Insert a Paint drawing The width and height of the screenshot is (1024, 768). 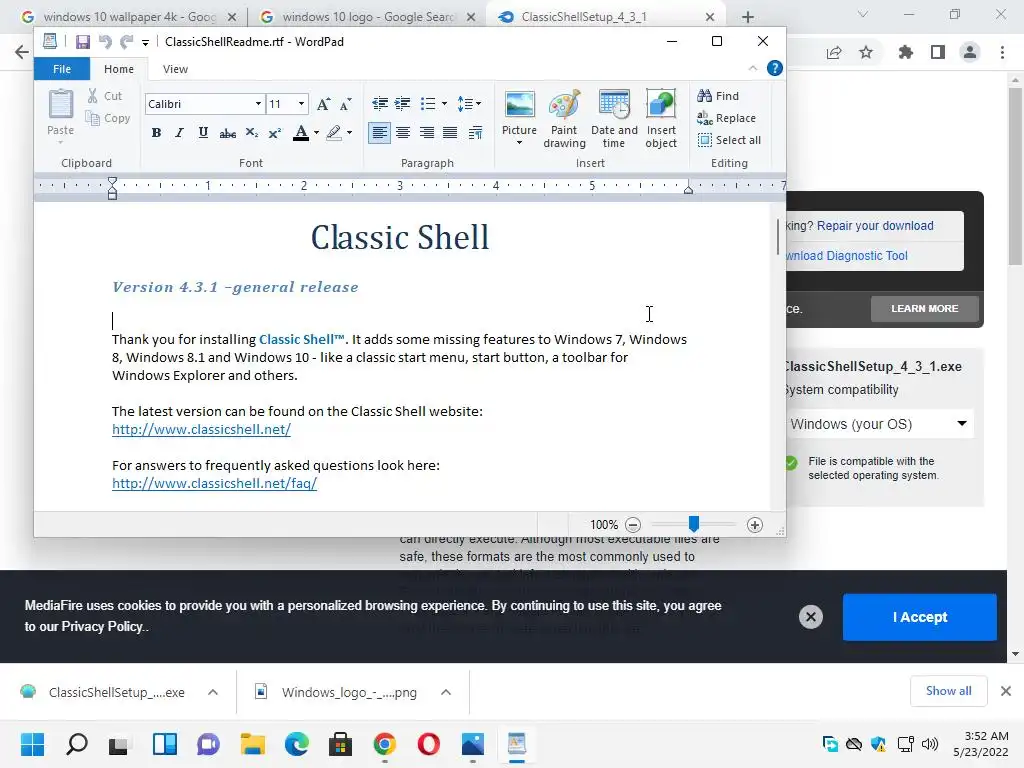tap(564, 119)
